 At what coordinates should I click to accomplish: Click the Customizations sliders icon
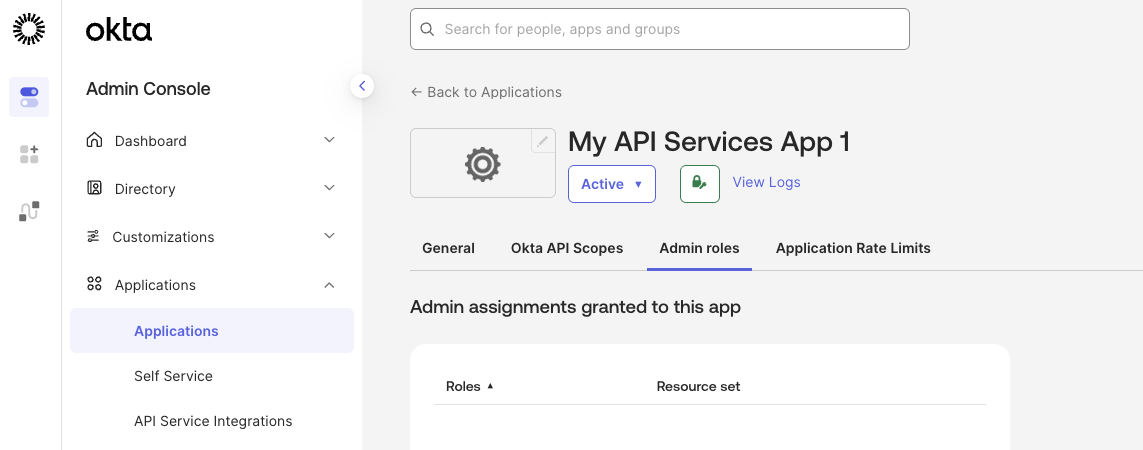pos(93,236)
